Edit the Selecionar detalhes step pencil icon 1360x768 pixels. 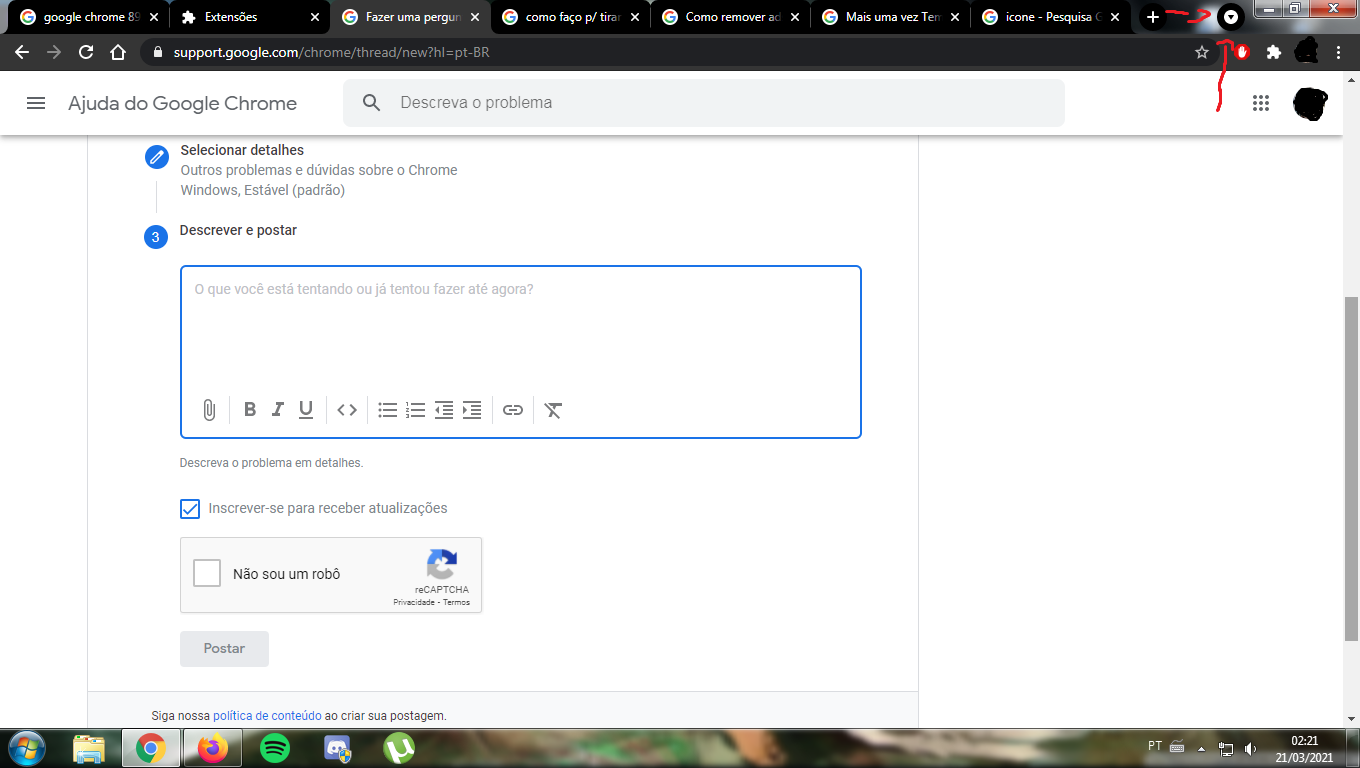click(x=156, y=157)
